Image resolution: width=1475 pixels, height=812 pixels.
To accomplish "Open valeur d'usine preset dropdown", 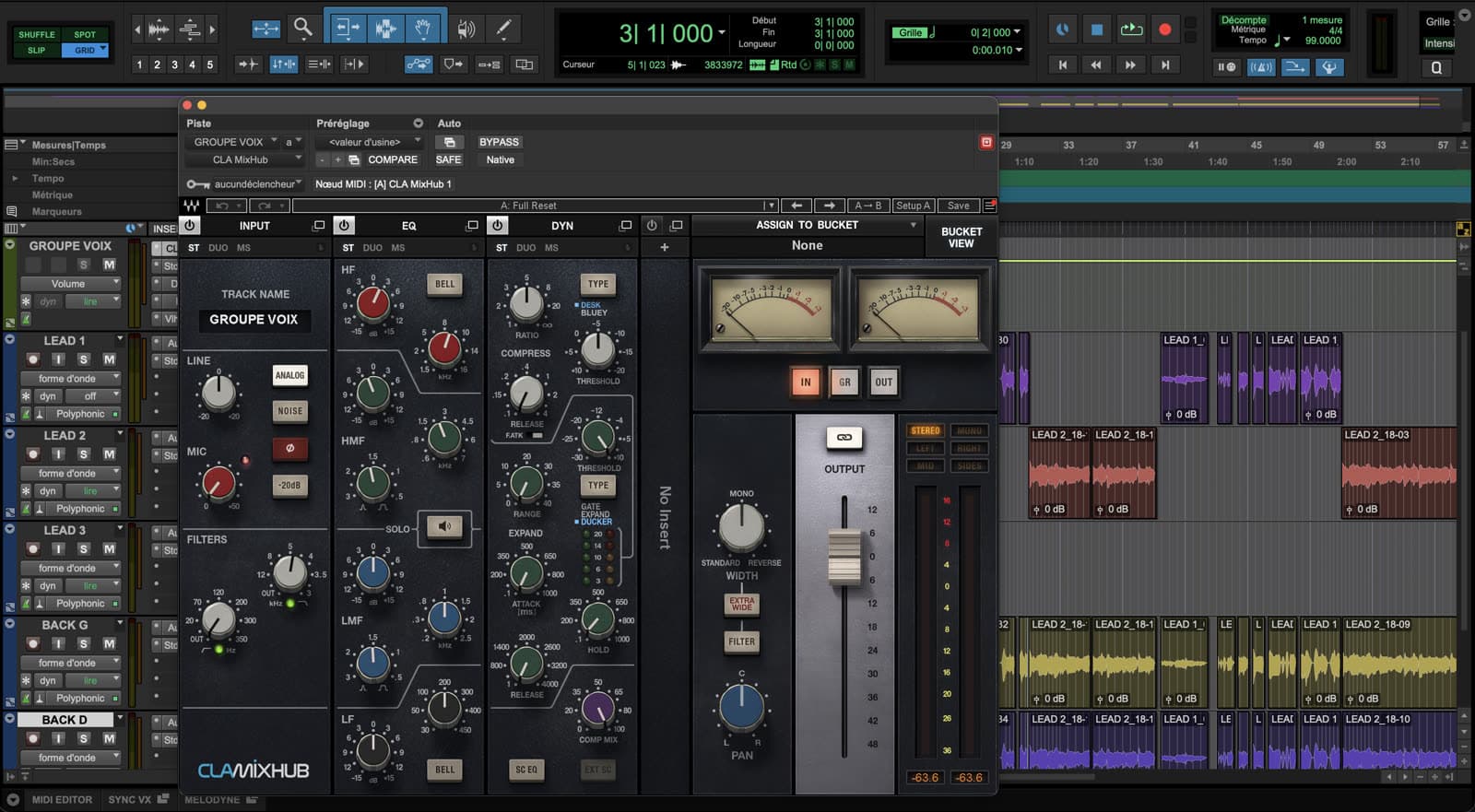I will pyautogui.click(x=369, y=142).
